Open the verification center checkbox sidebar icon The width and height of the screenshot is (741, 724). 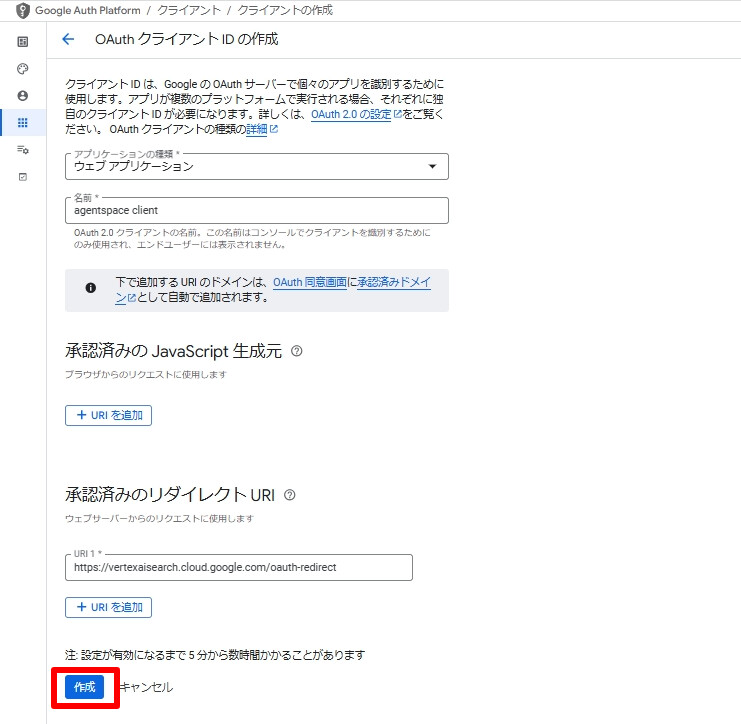[23, 177]
